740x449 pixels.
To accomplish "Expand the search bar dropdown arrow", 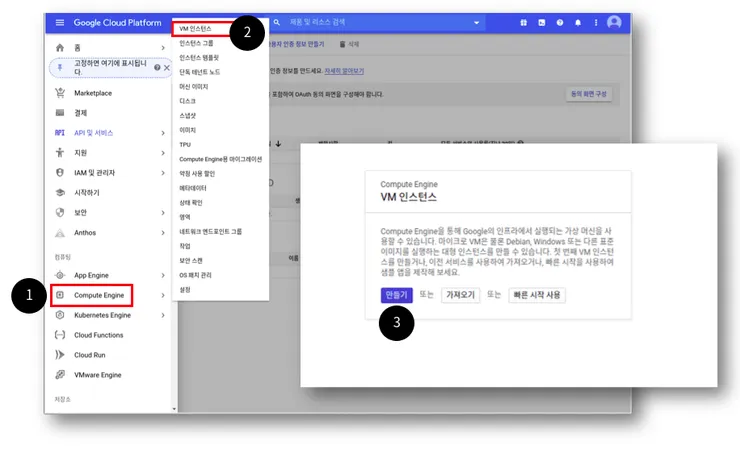I will coord(477,23).
